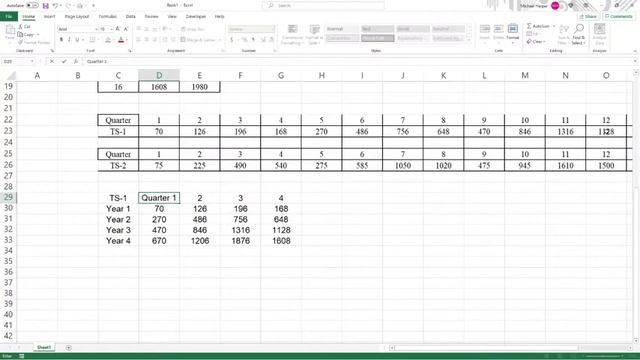Click in the formula bar text field
Screen dimensions: 640x360
[357, 61]
